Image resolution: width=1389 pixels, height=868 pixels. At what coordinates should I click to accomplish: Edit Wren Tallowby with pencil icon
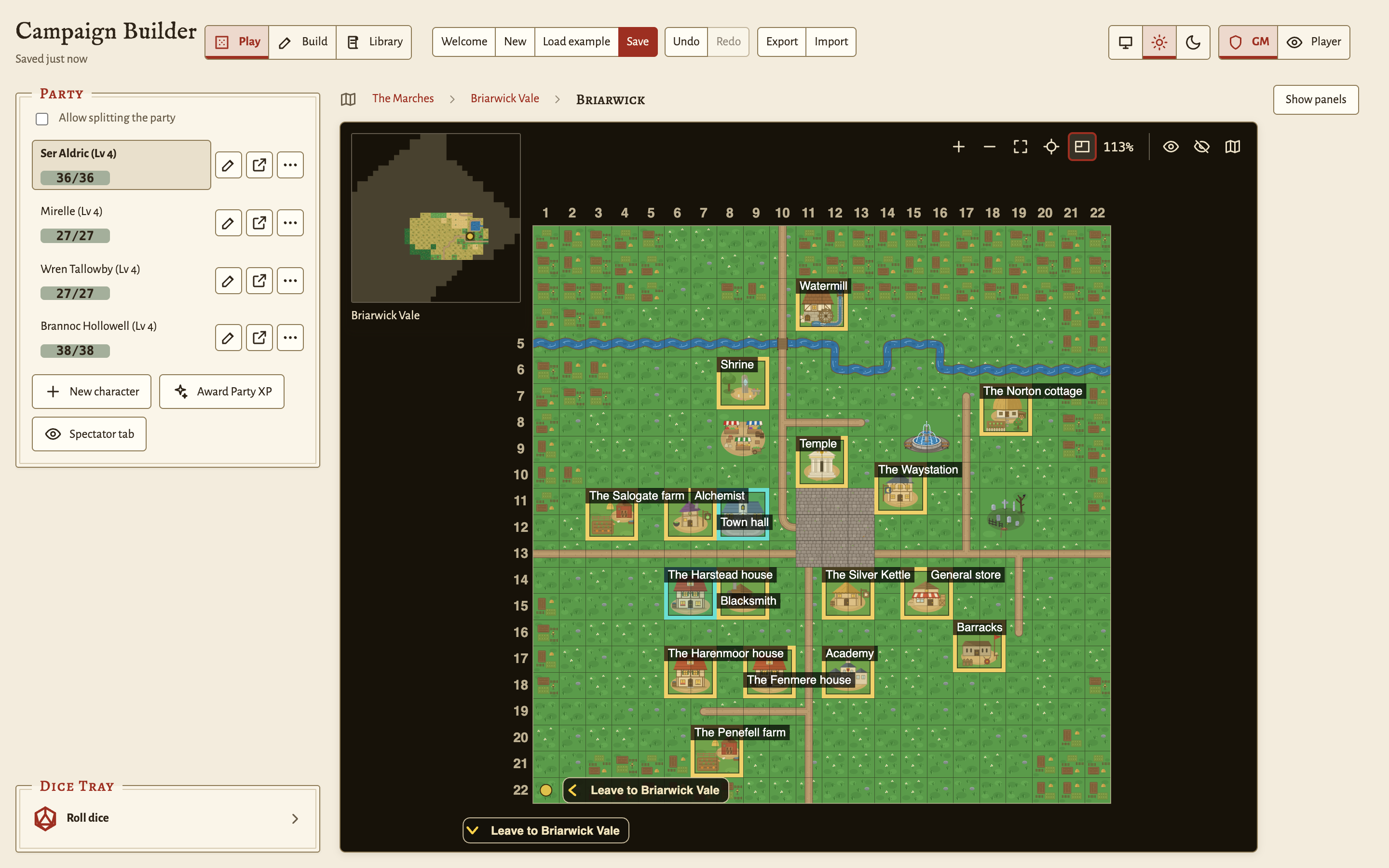(x=229, y=281)
